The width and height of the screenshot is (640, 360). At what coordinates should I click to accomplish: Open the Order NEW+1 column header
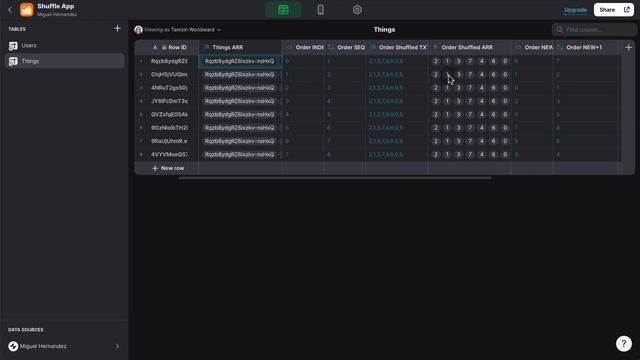[x=585, y=47]
